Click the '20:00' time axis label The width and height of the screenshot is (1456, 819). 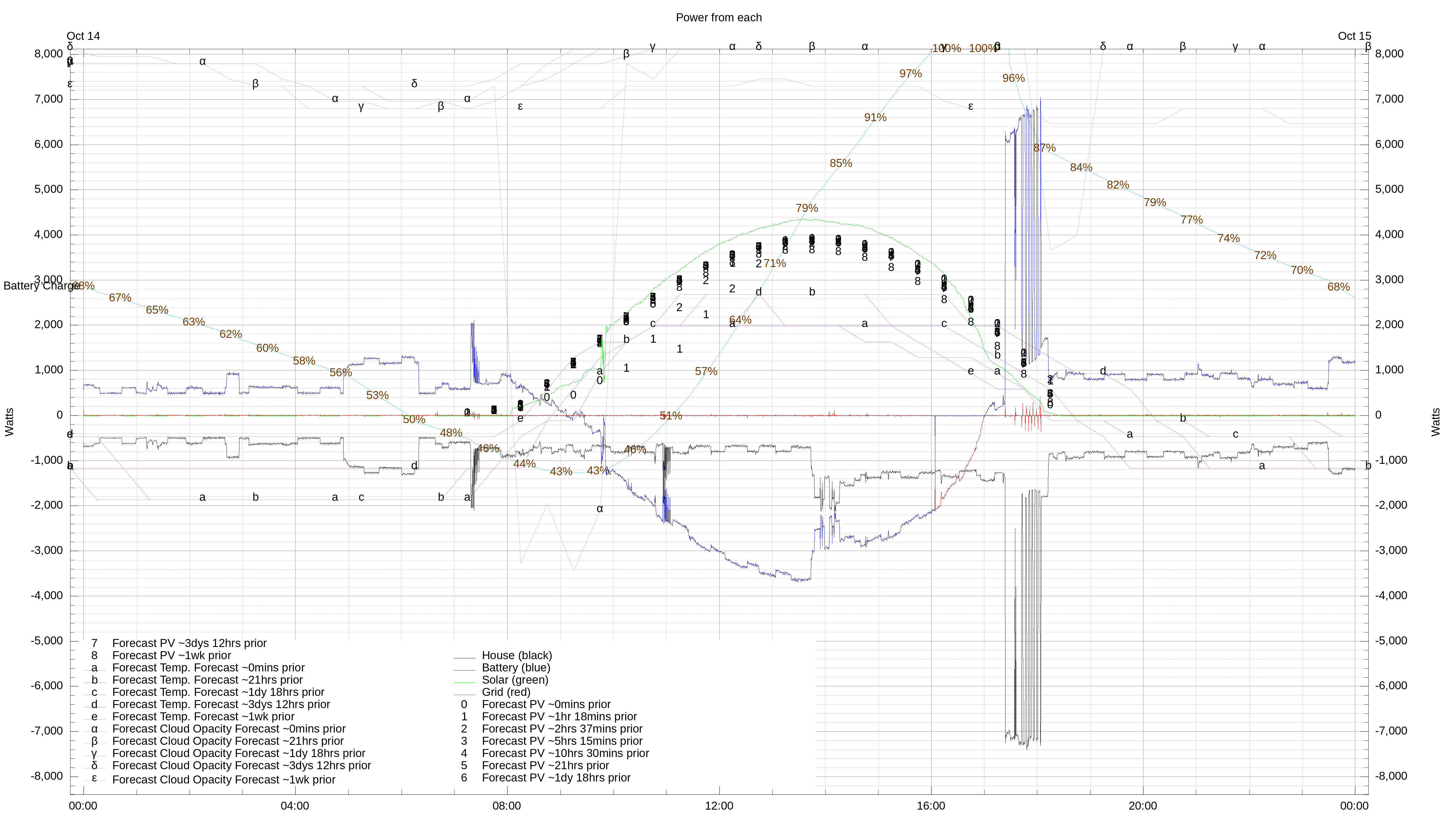pyautogui.click(x=1143, y=806)
